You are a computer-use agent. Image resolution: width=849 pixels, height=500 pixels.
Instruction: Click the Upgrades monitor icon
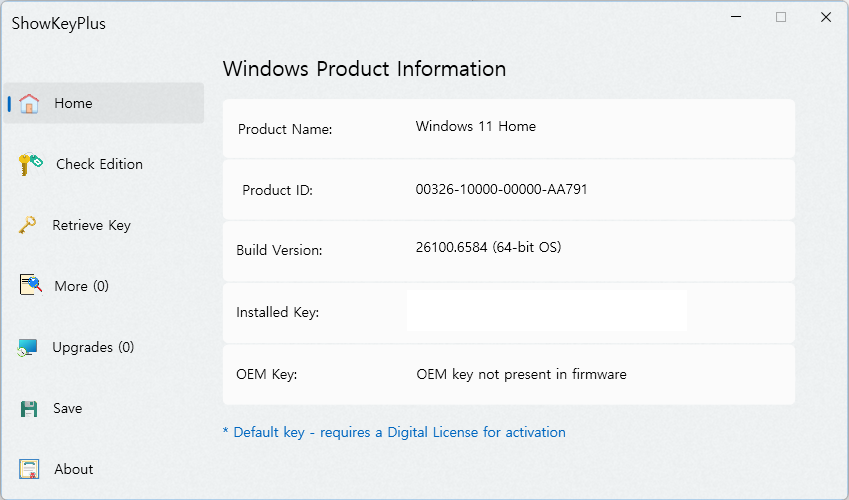(x=27, y=347)
